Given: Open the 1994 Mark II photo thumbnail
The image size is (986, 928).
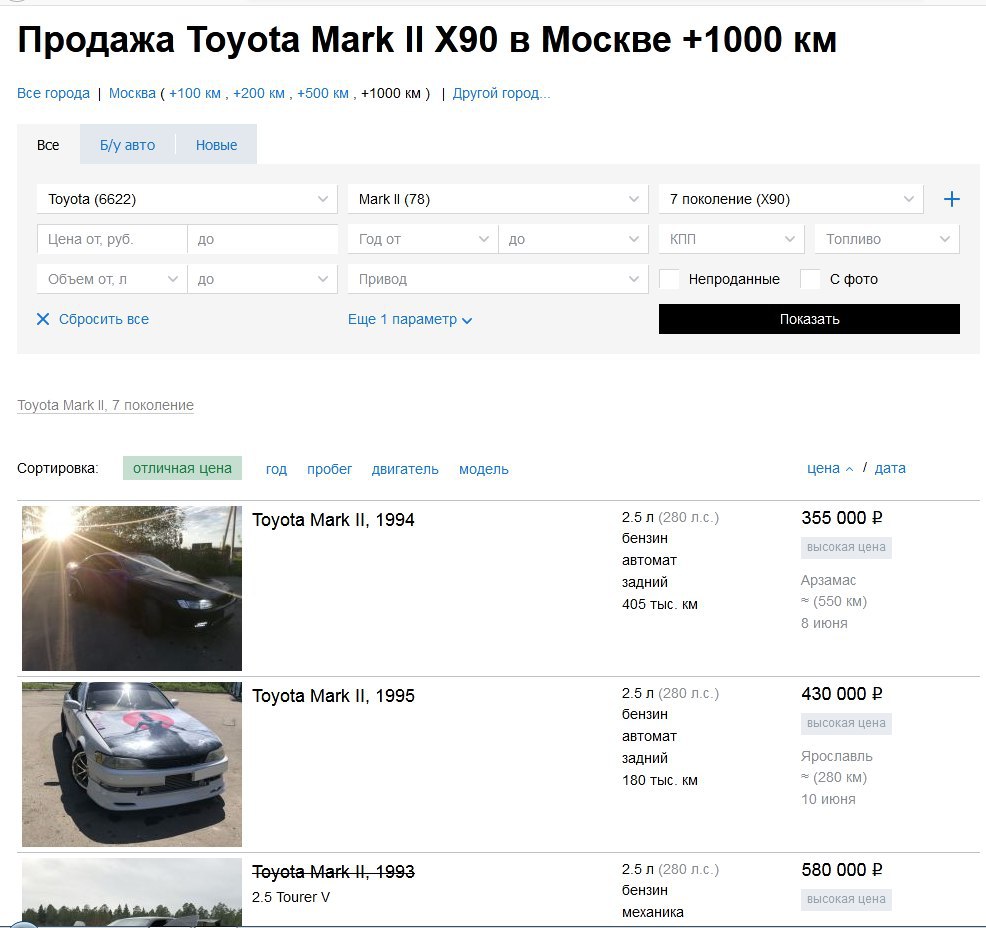Looking at the screenshot, I should [x=132, y=588].
